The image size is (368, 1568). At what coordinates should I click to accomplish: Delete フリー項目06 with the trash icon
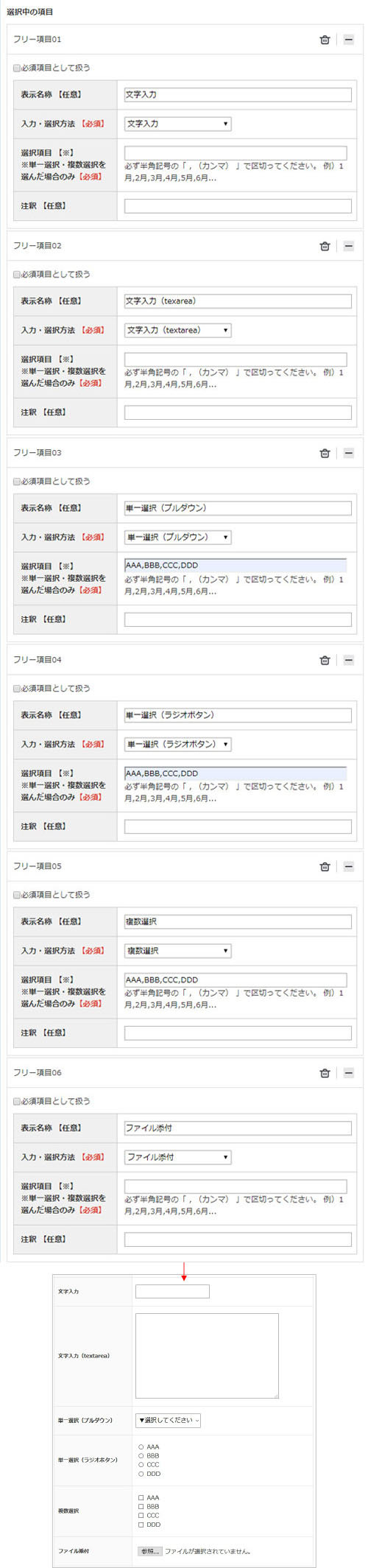click(325, 1073)
